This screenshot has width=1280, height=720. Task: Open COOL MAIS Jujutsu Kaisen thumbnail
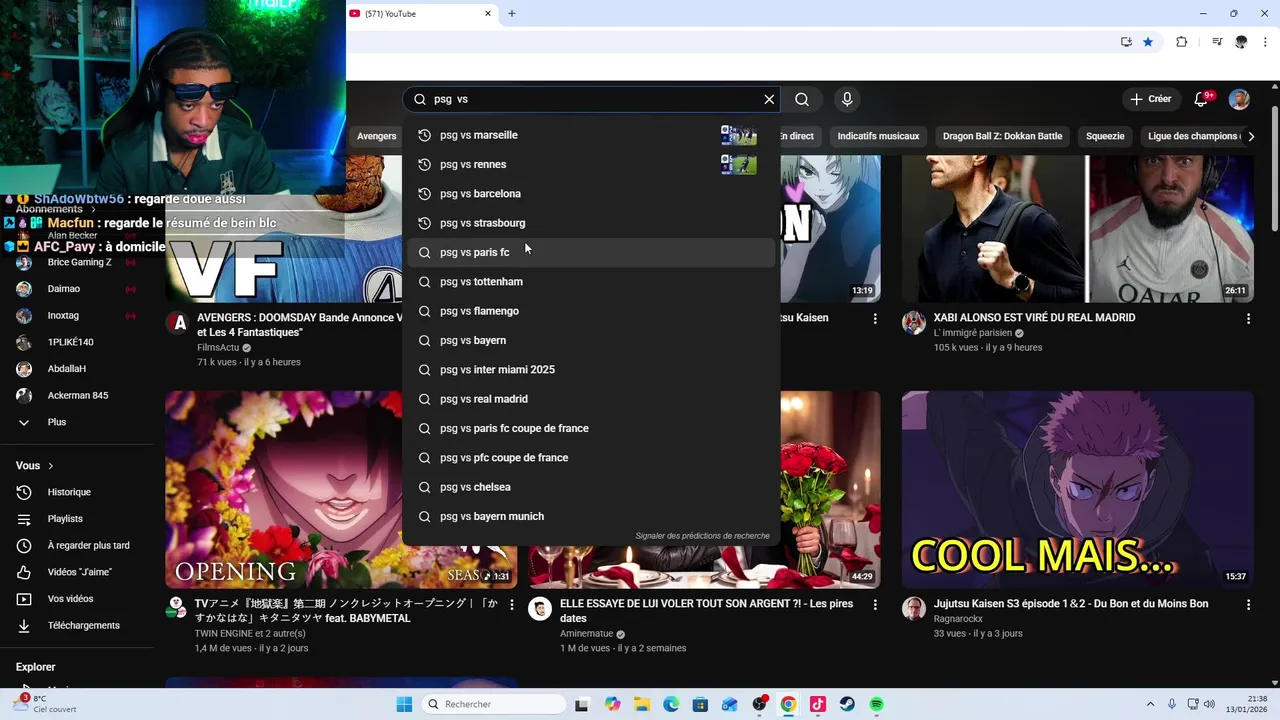(x=1077, y=490)
